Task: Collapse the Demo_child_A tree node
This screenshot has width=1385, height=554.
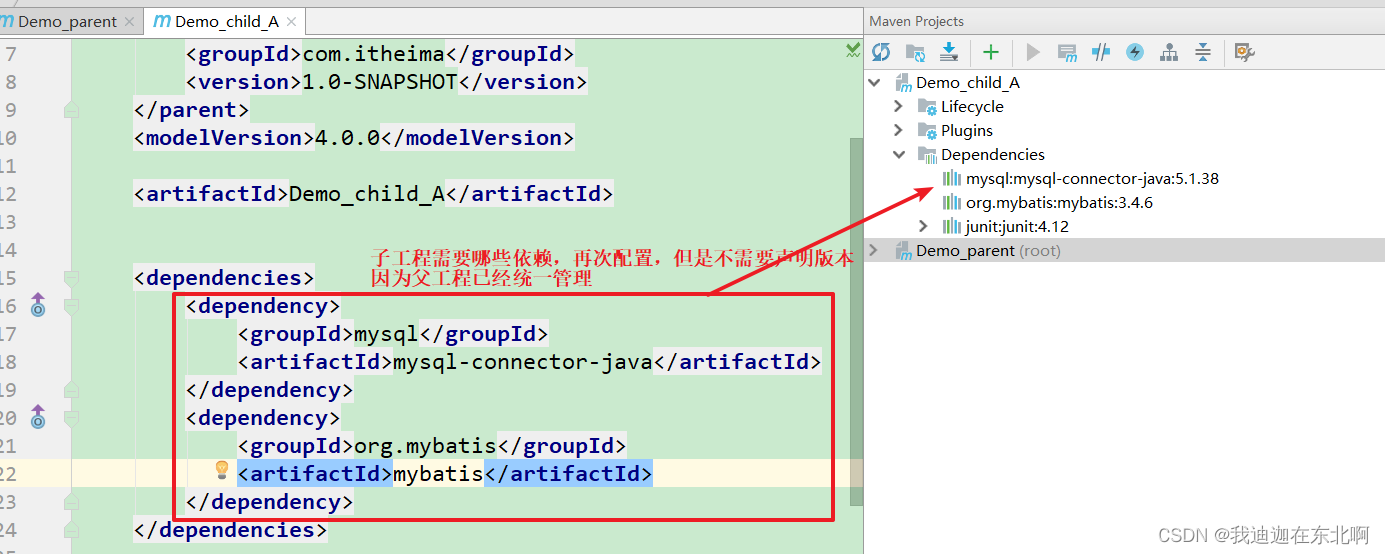Action: (x=875, y=82)
